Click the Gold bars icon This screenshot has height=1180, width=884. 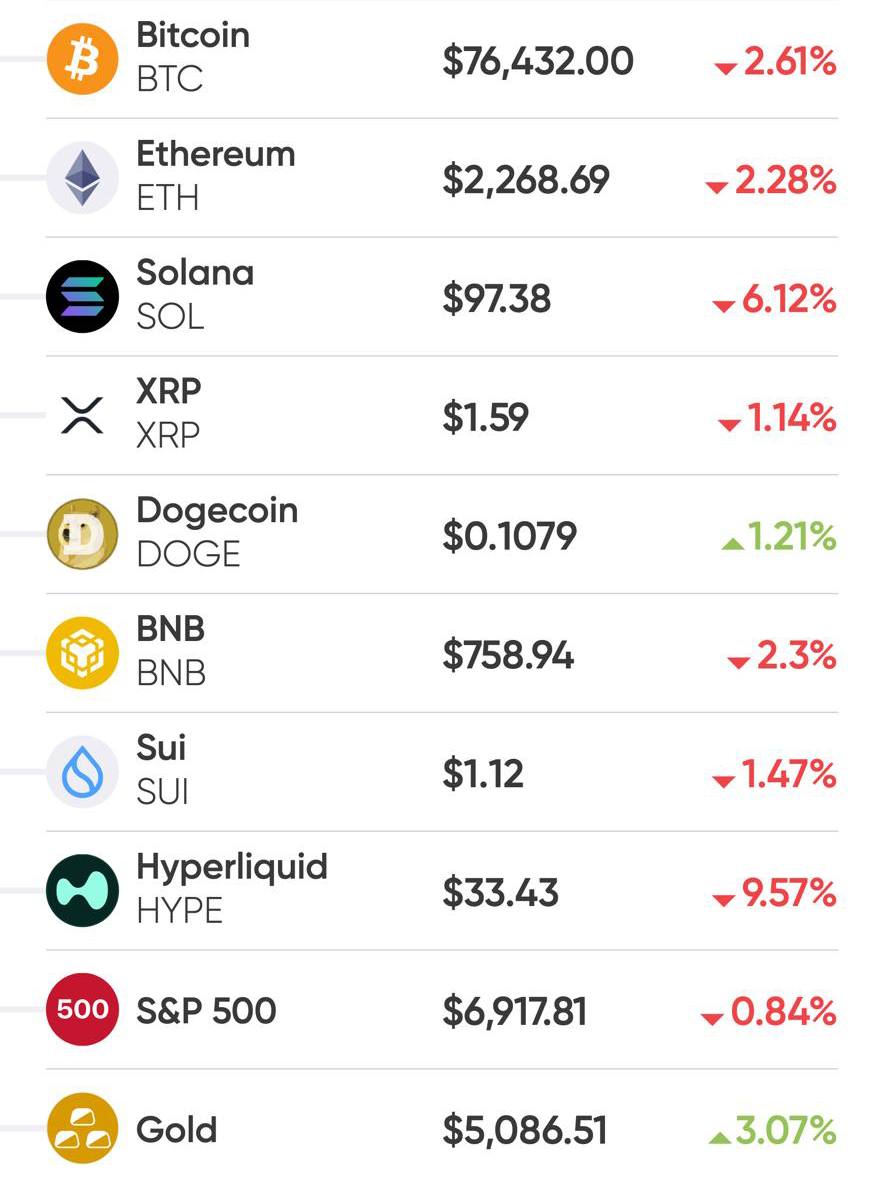pyautogui.click(x=82, y=1128)
